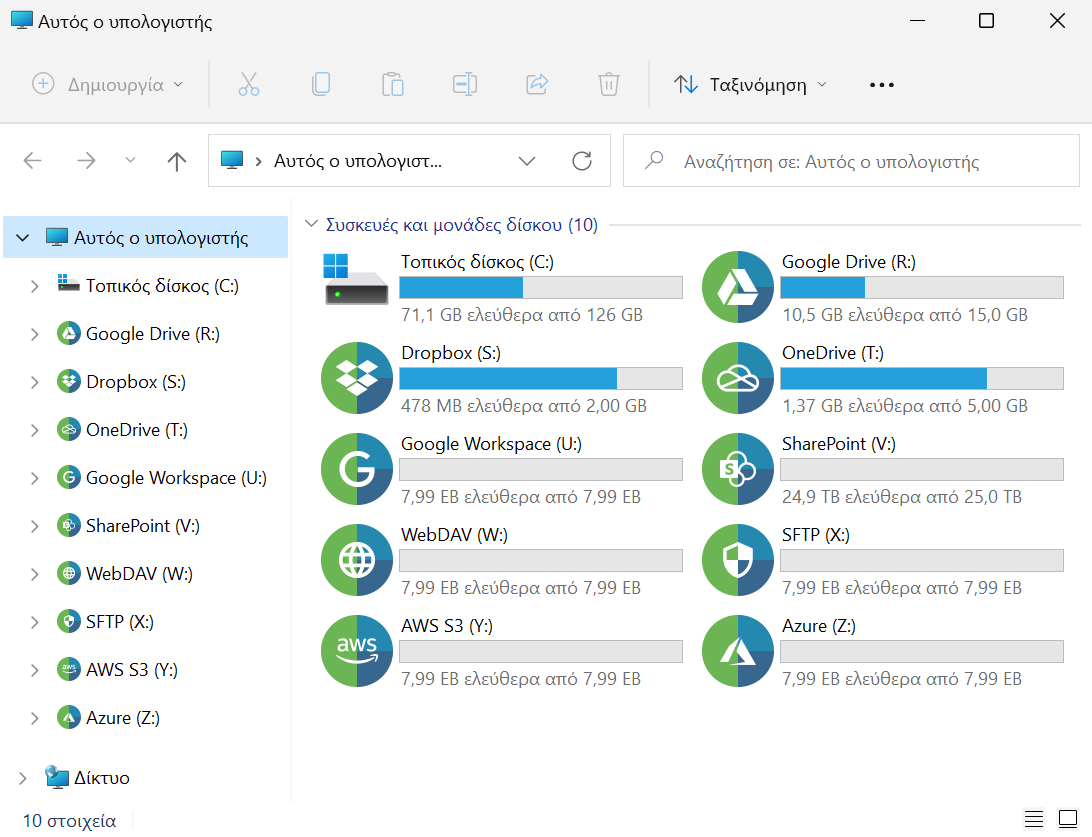Click the Dropbox (S:) large drive icon
Viewport: 1092px width, 837px height.
click(357, 378)
